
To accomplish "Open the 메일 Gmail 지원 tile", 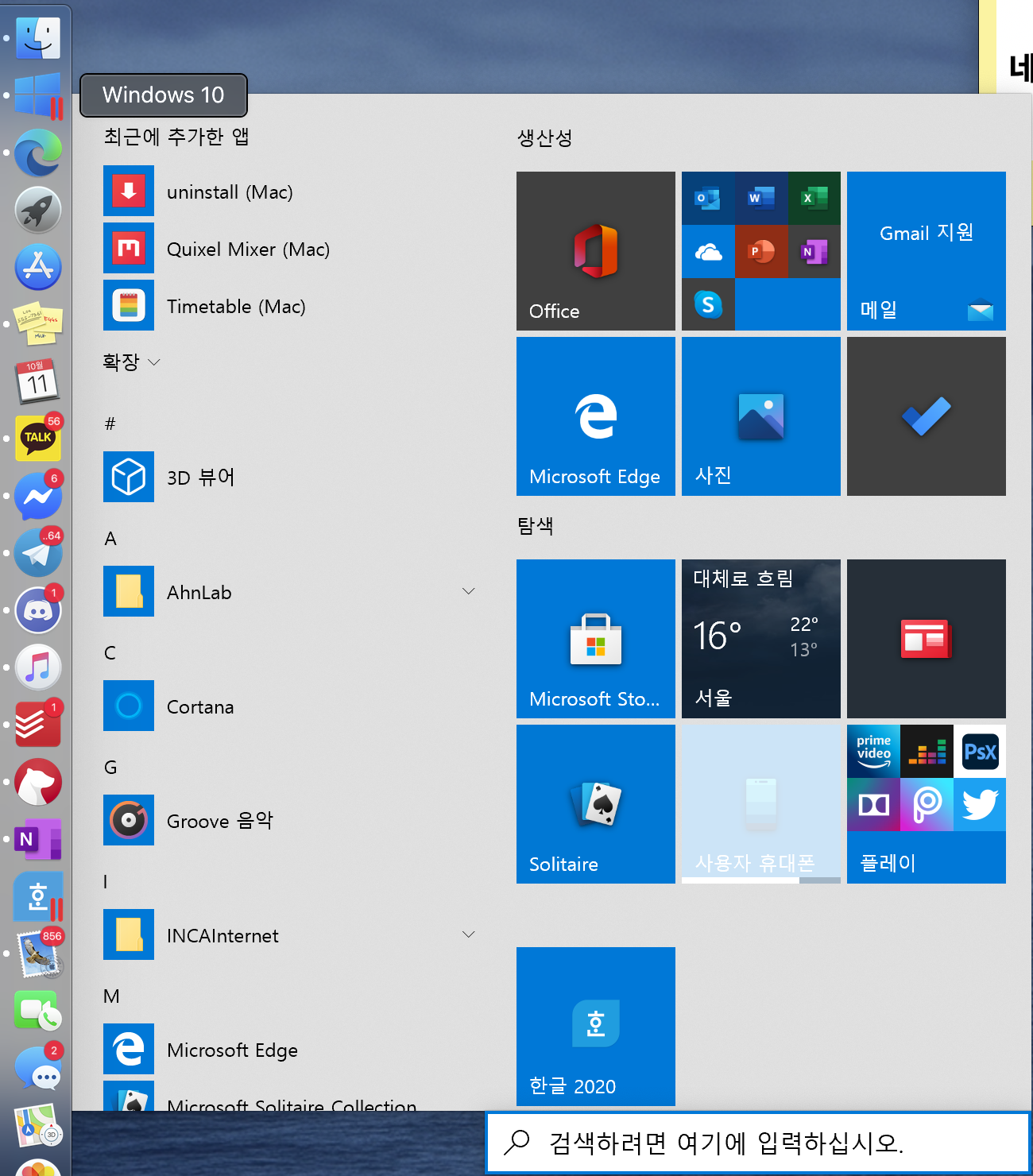I will click(927, 251).
